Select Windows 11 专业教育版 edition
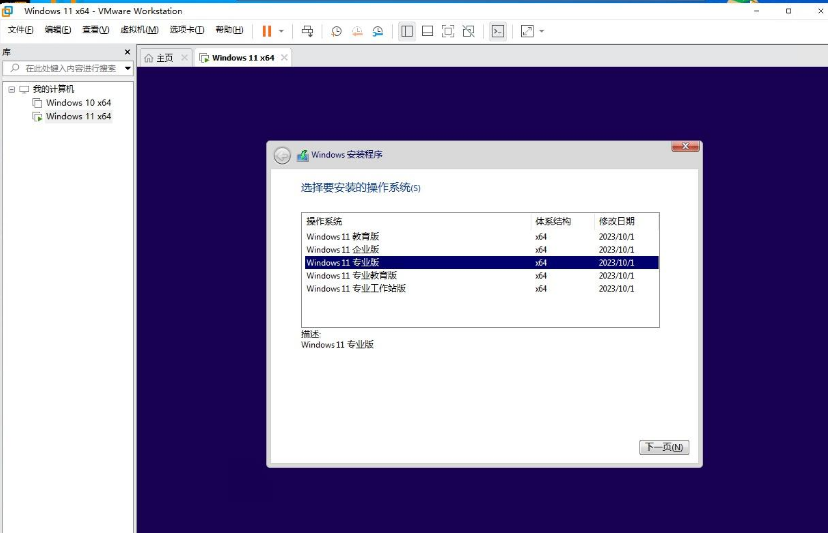The height and width of the screenshot is (533, 828). pos(482,276)
